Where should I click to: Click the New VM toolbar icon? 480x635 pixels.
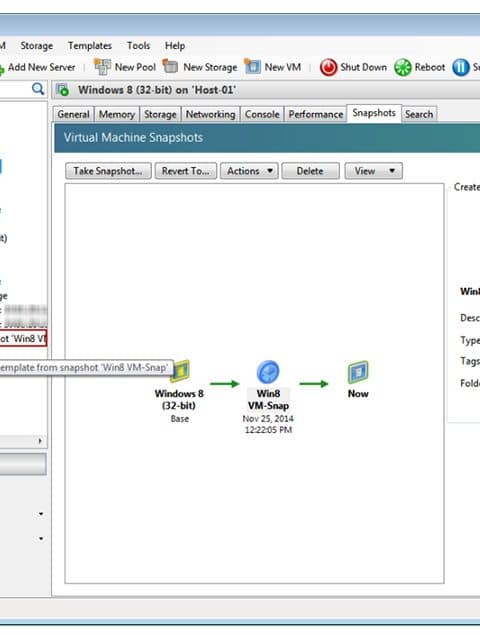click(x=252, y=66)
